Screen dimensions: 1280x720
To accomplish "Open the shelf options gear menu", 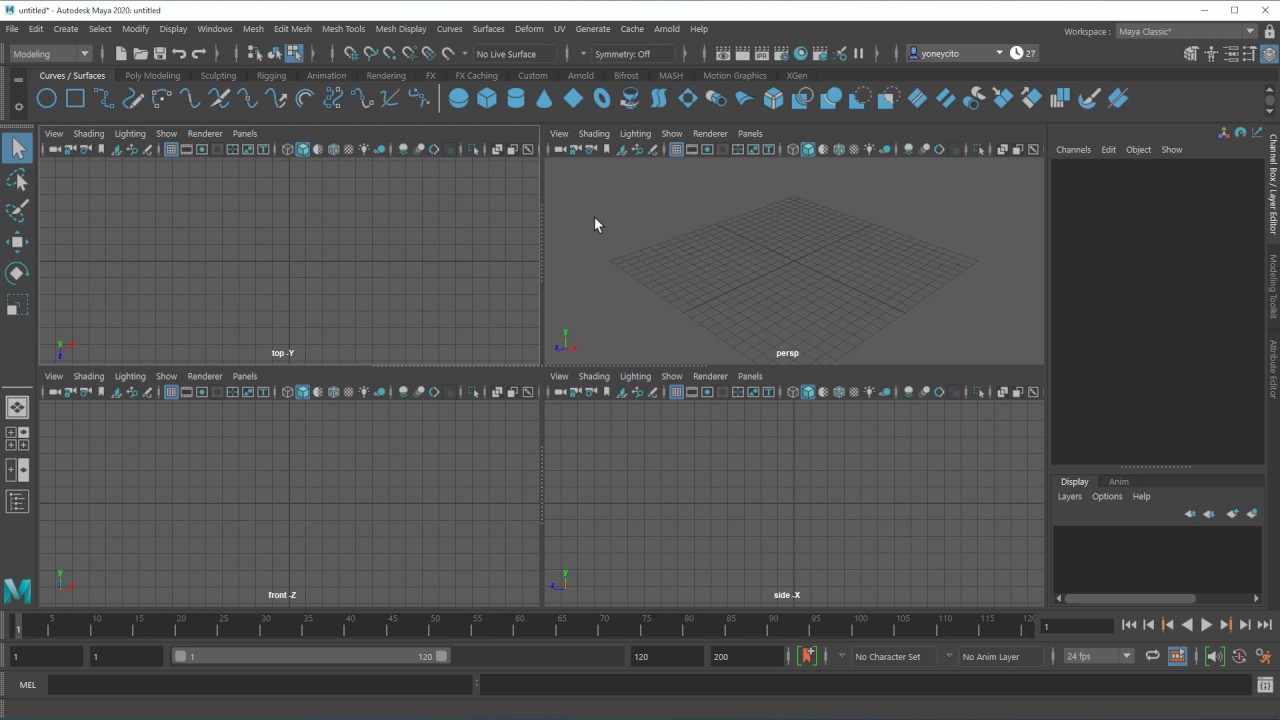I will coord(18,106).
